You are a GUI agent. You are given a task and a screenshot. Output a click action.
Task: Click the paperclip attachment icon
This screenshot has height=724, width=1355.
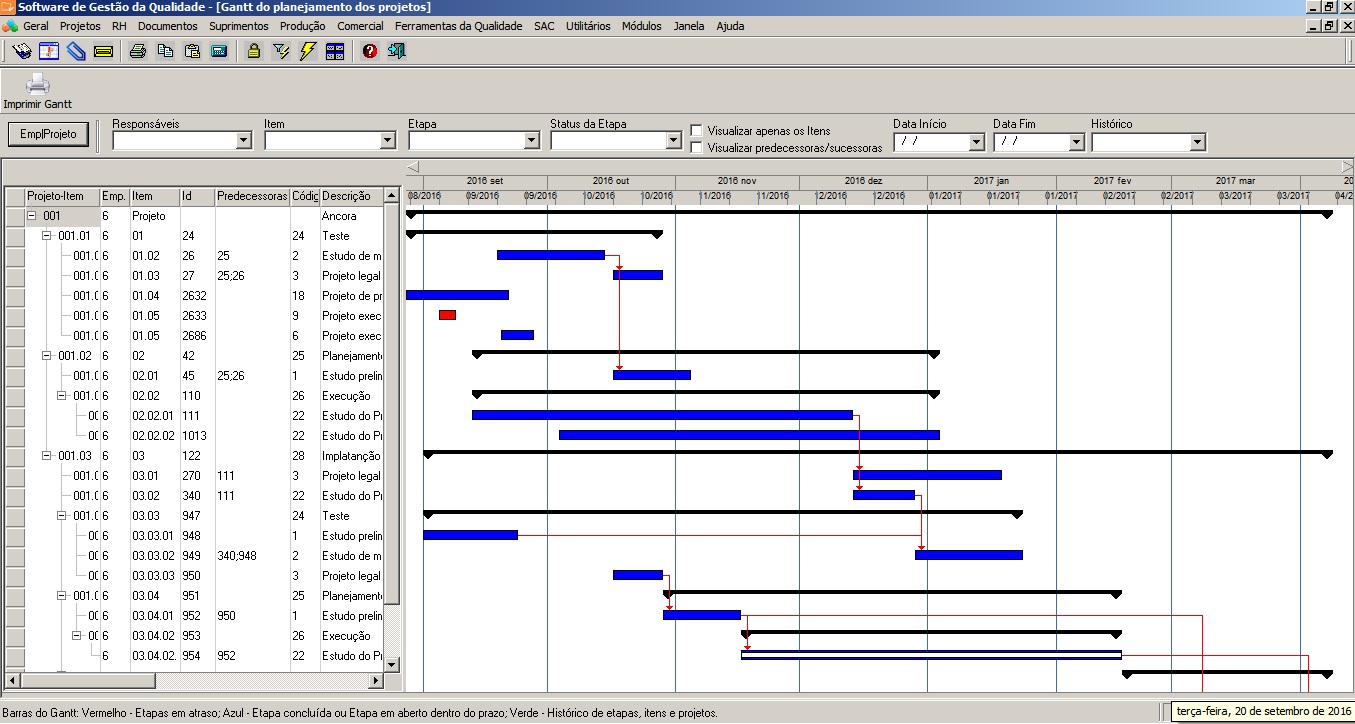[76, 51]
